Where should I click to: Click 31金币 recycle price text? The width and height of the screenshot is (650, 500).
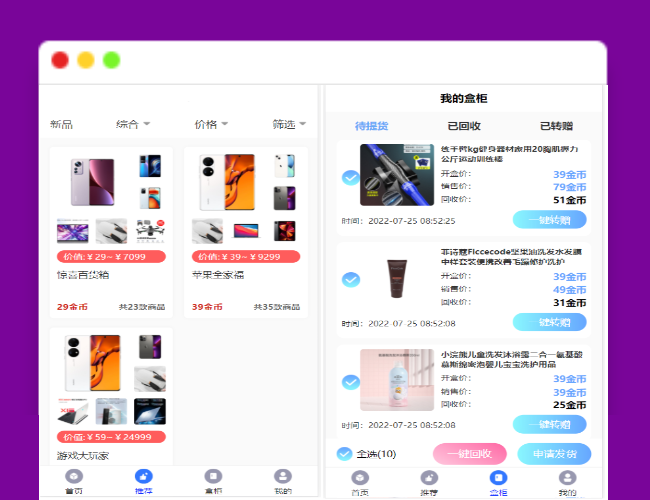click(570, 303)
